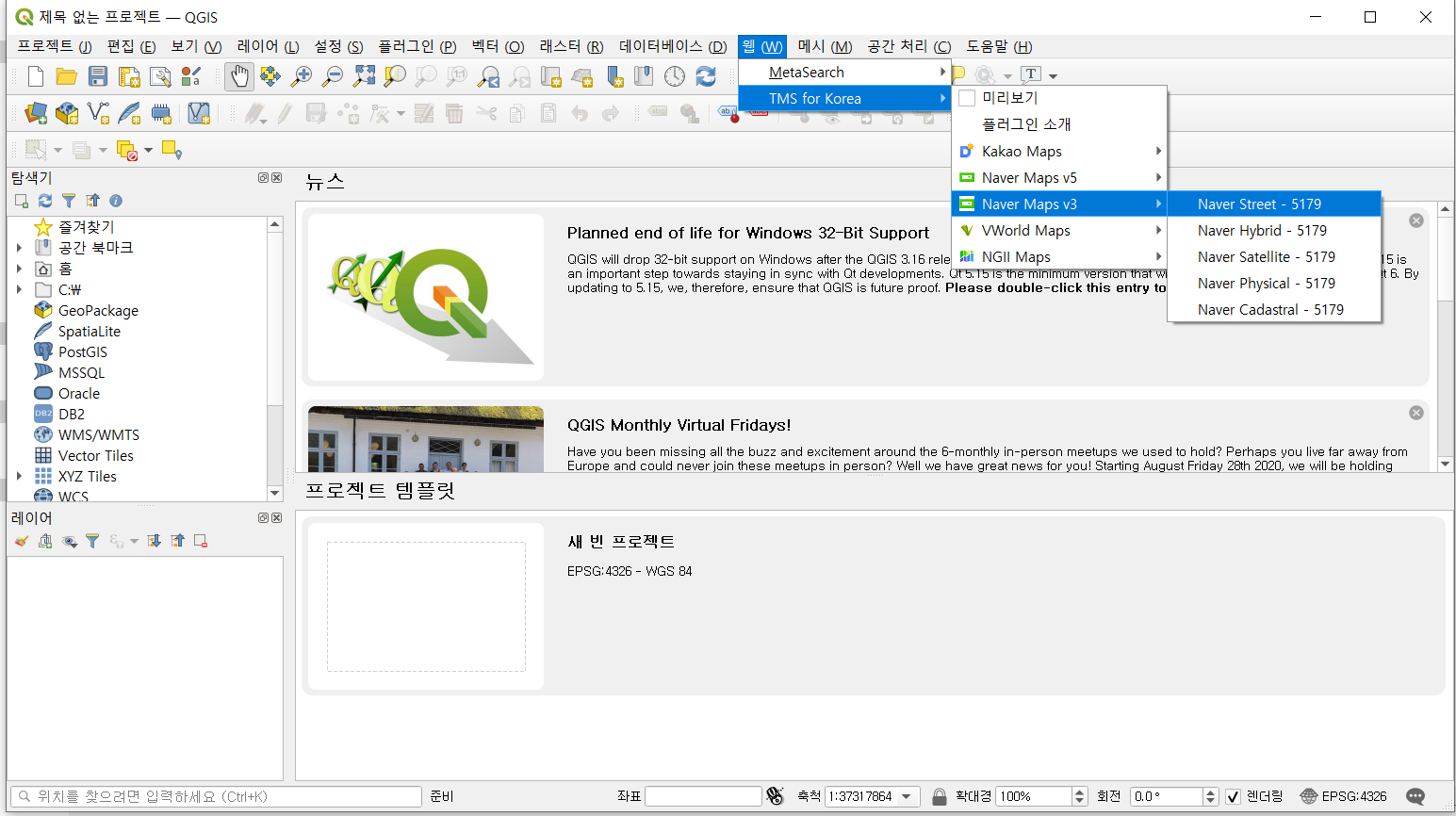Viewport: 1456px width, 816px height.
Task: Toggle mouse extents display in the status bar
Action: (776, 796)
